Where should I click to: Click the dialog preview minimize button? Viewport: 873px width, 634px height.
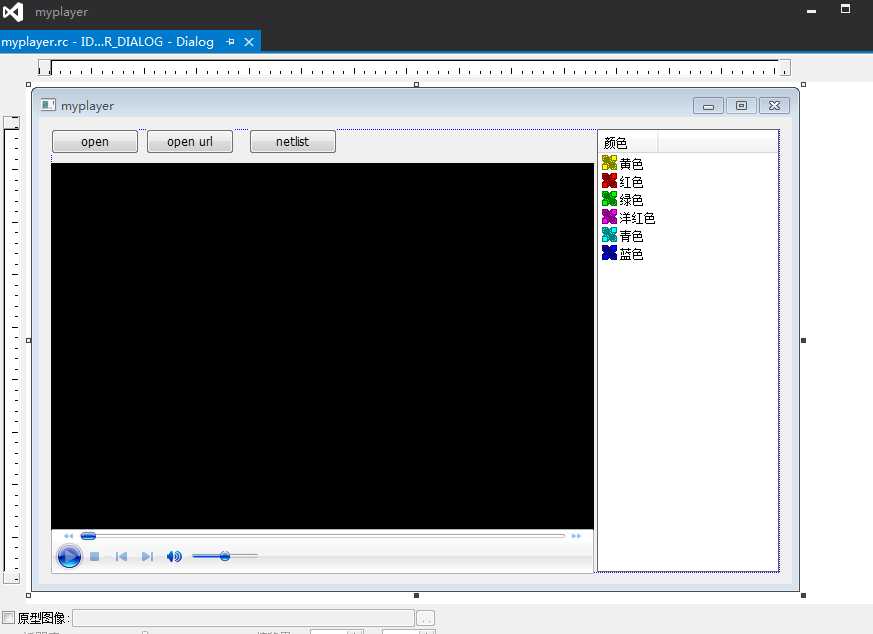pyautogui.click(x=708, y=106)
